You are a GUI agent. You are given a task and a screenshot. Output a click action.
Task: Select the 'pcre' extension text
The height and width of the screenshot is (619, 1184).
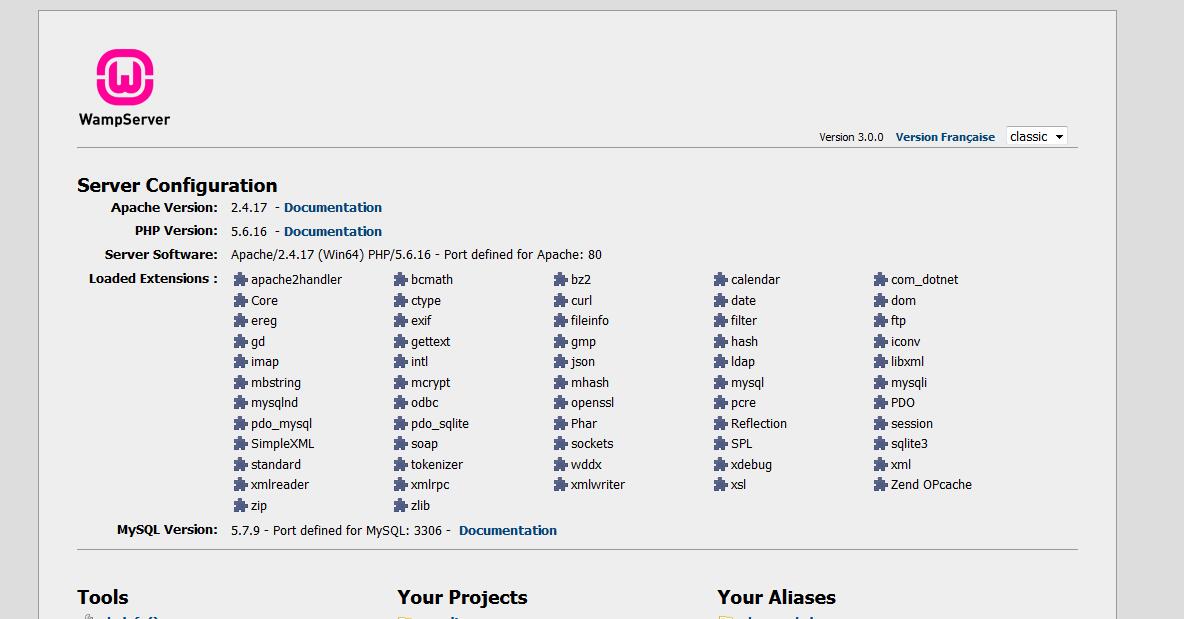click(x=743, y=403)
